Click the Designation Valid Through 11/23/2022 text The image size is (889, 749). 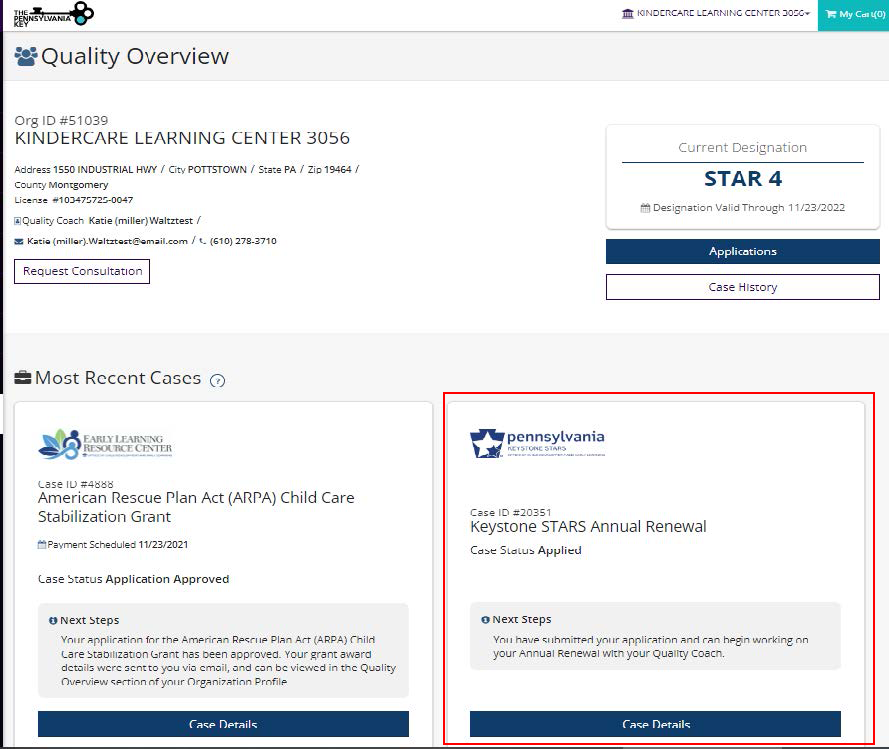(748, 208)
